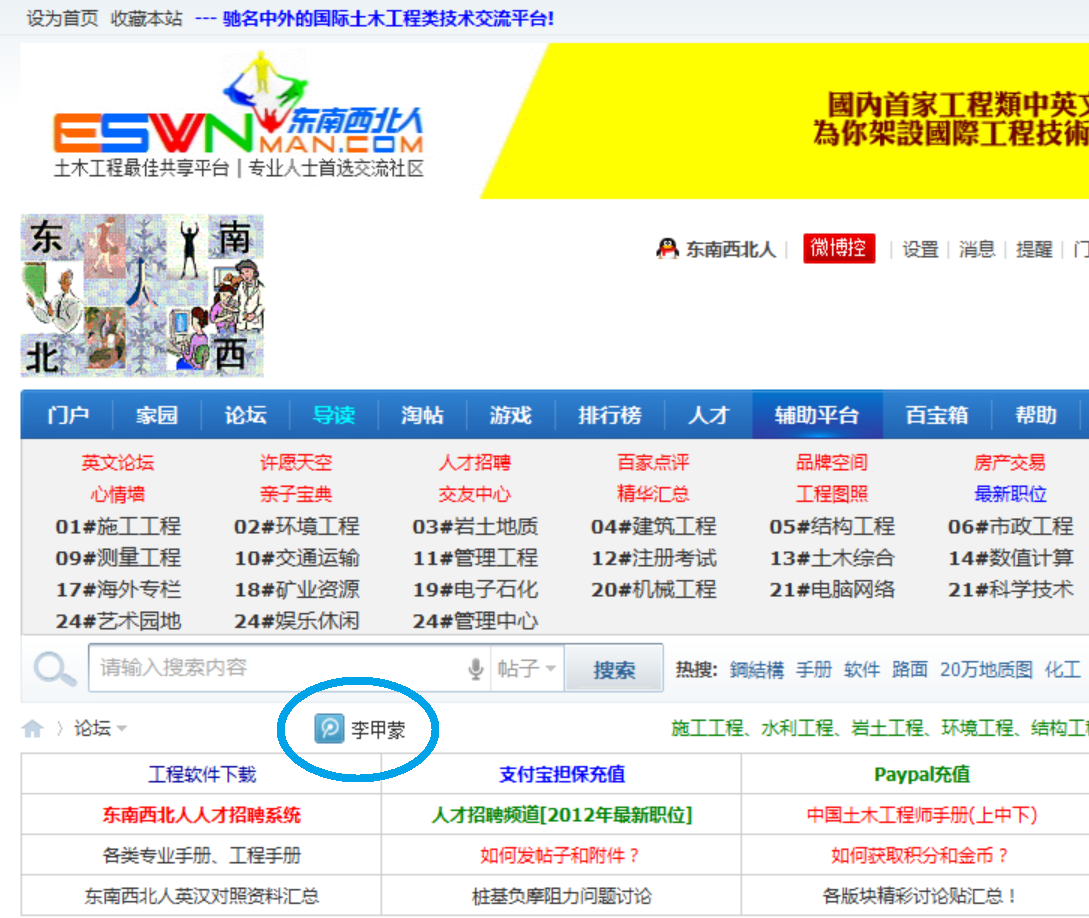The image size is (1089, 918).
Task: Open the 房产交易 link
Action: coord(1011,462)
